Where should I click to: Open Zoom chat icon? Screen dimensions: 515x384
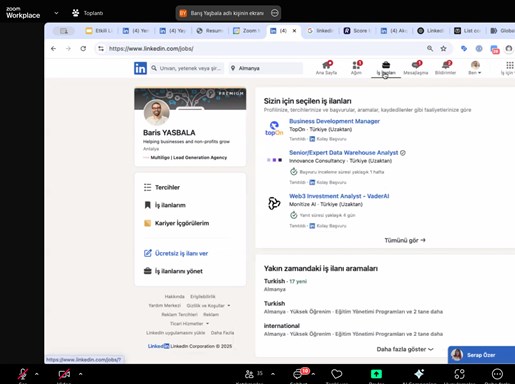click(x=297, y=374)
